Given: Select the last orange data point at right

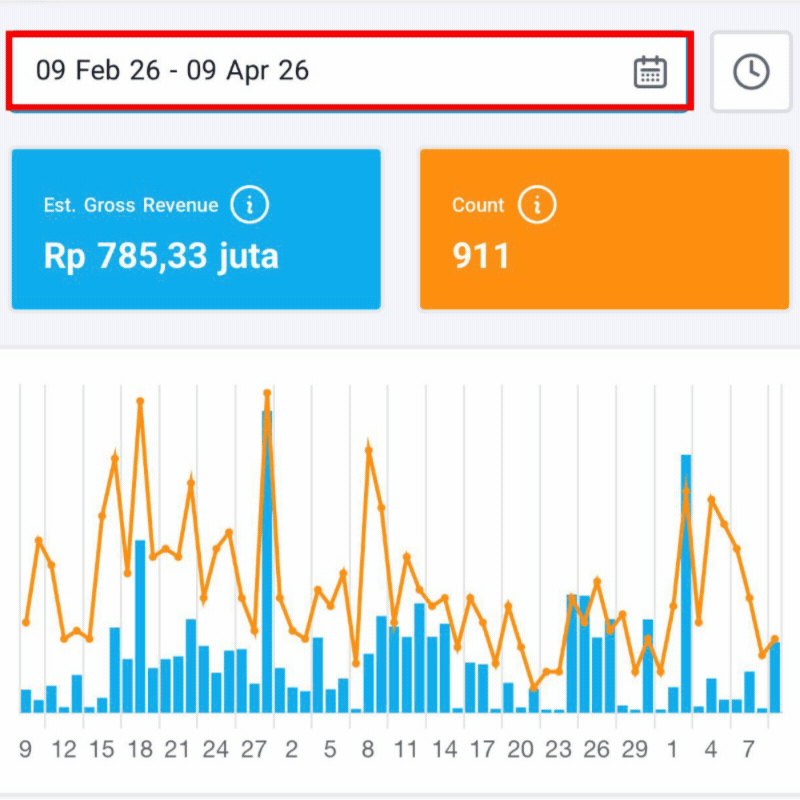Looking at the screenshot, I should click(775, 639).
